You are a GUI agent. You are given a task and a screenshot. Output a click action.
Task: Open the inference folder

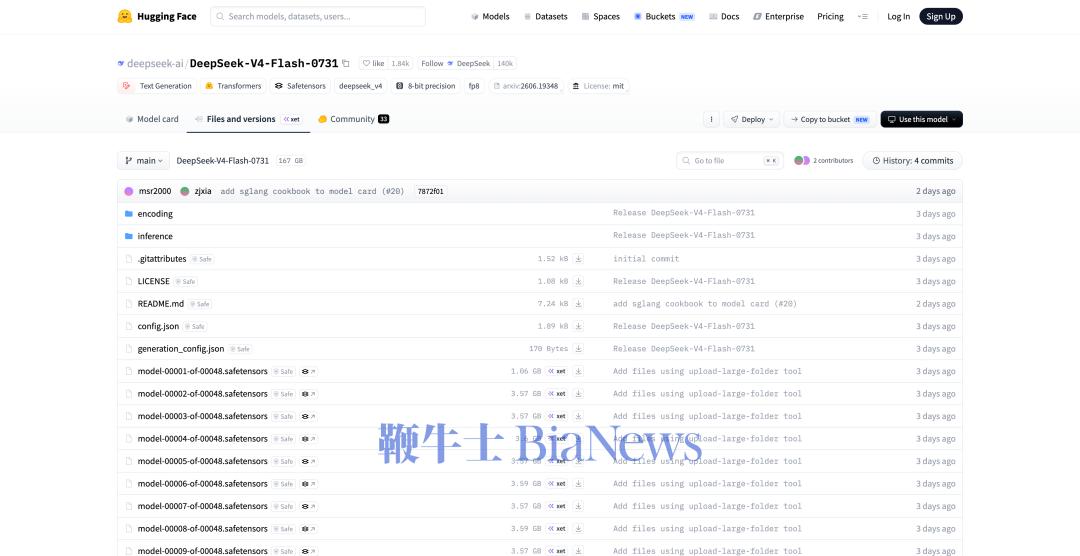click(x=155, y=236)
